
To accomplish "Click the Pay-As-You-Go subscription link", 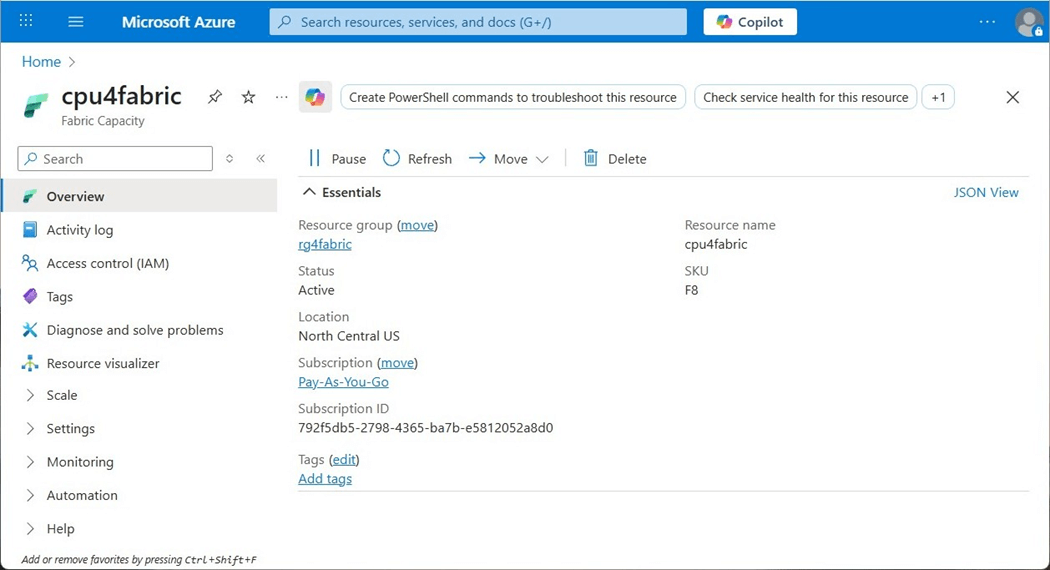I will click(x=343, y=382).
